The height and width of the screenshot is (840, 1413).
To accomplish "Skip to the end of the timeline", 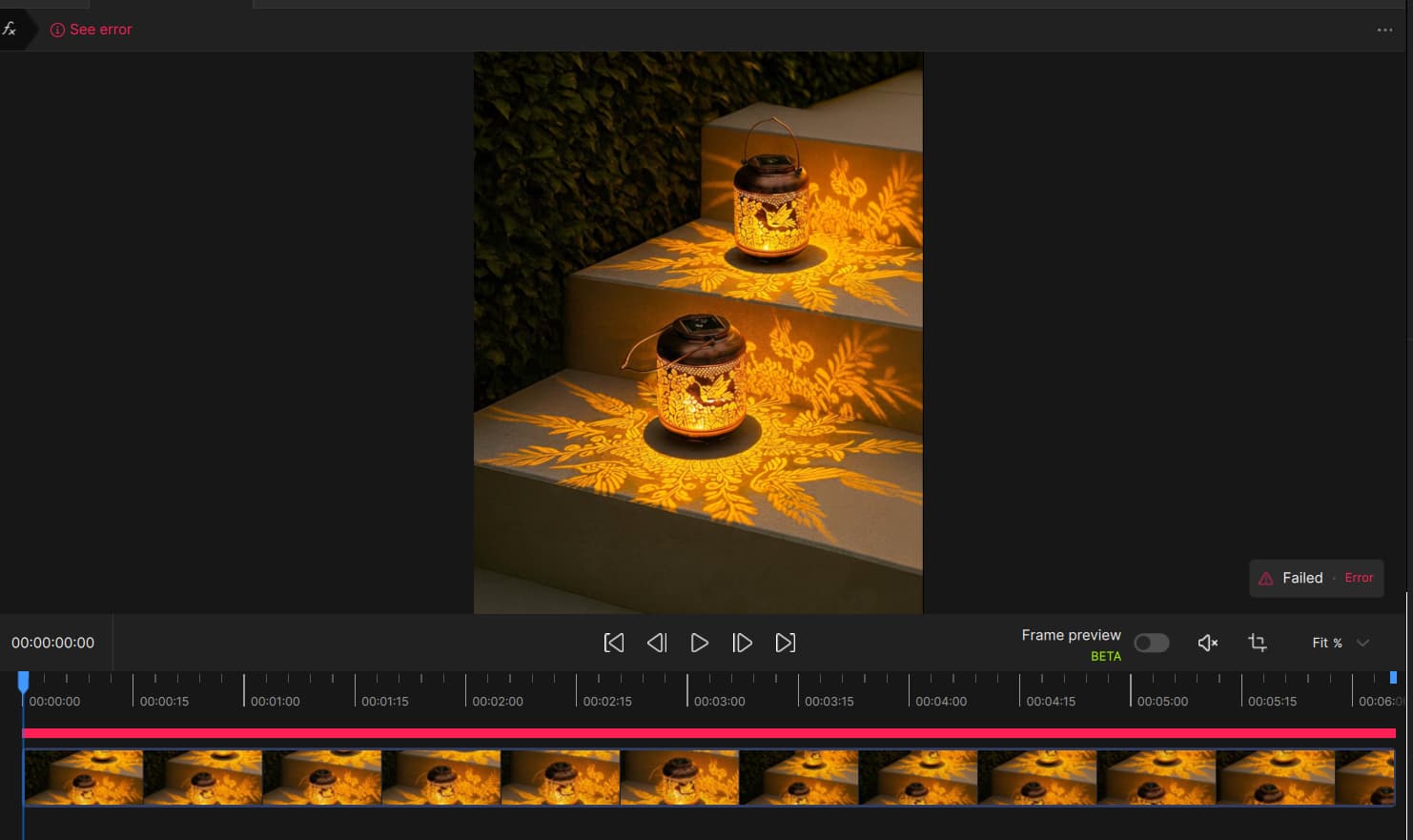I will pyautogui.click(x=785, y=643).
